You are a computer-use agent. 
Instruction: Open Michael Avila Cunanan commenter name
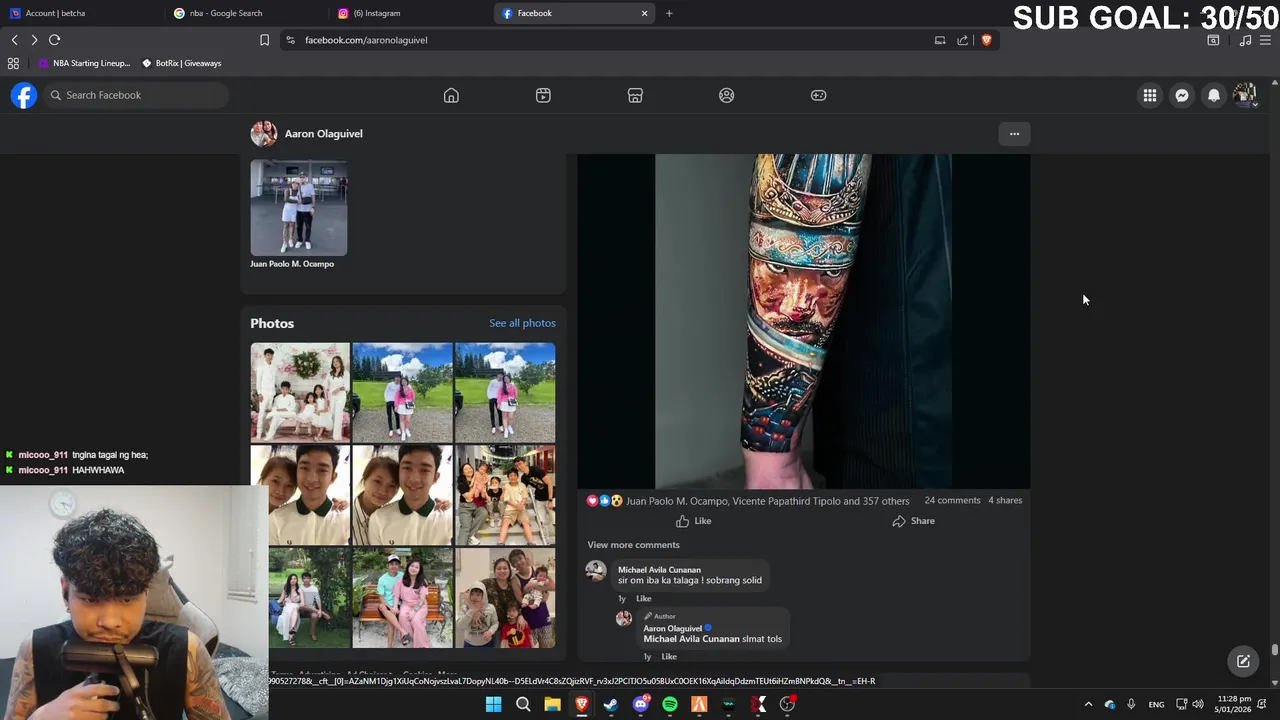pyautogui.click(x=659, y=570)
